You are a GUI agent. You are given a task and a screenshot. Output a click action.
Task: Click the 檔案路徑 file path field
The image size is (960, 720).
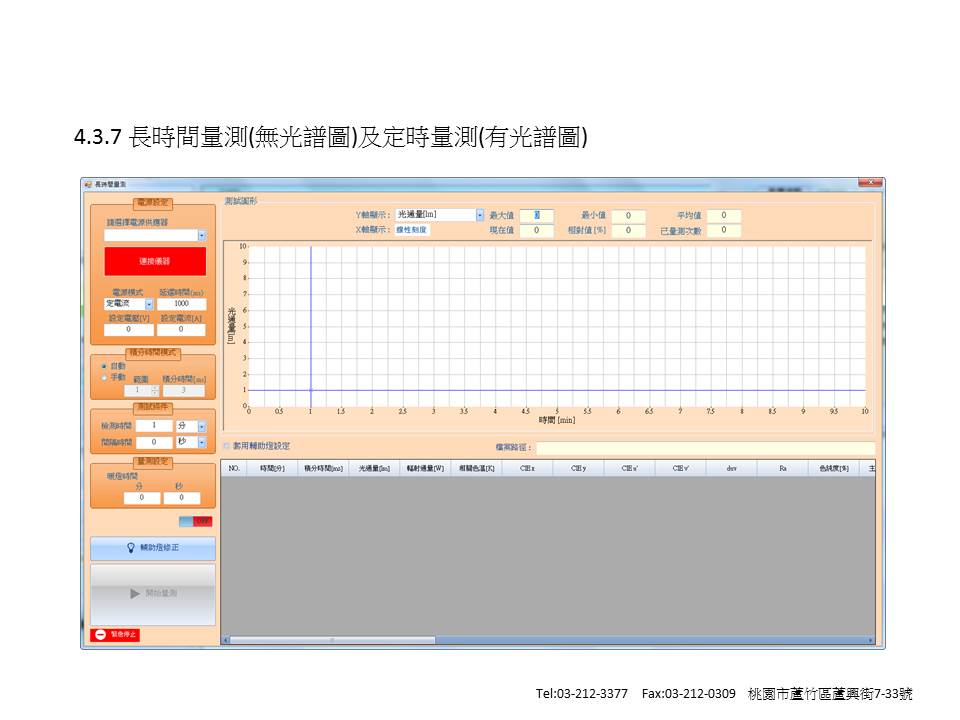[x=704, y=447]
